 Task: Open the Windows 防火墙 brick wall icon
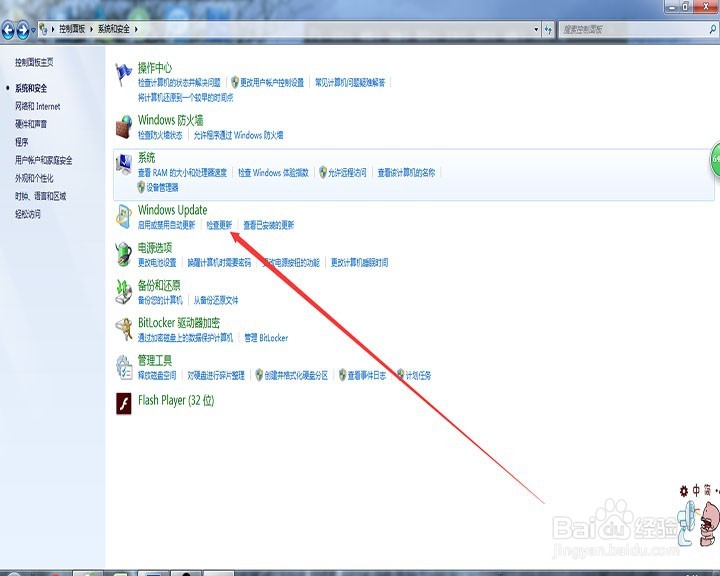(124, 127)
